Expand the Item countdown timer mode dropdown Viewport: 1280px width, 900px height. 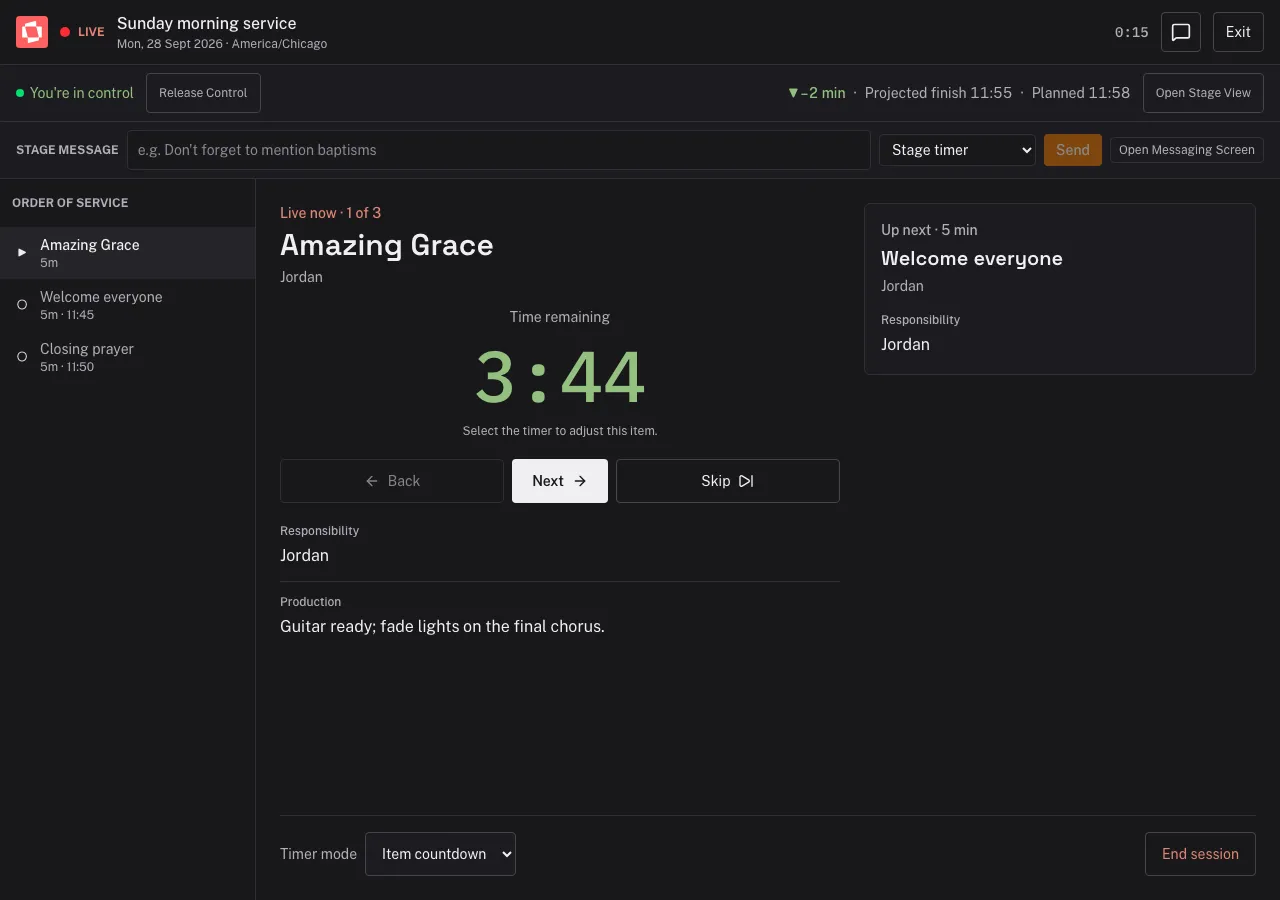click(x=440, y=854)
